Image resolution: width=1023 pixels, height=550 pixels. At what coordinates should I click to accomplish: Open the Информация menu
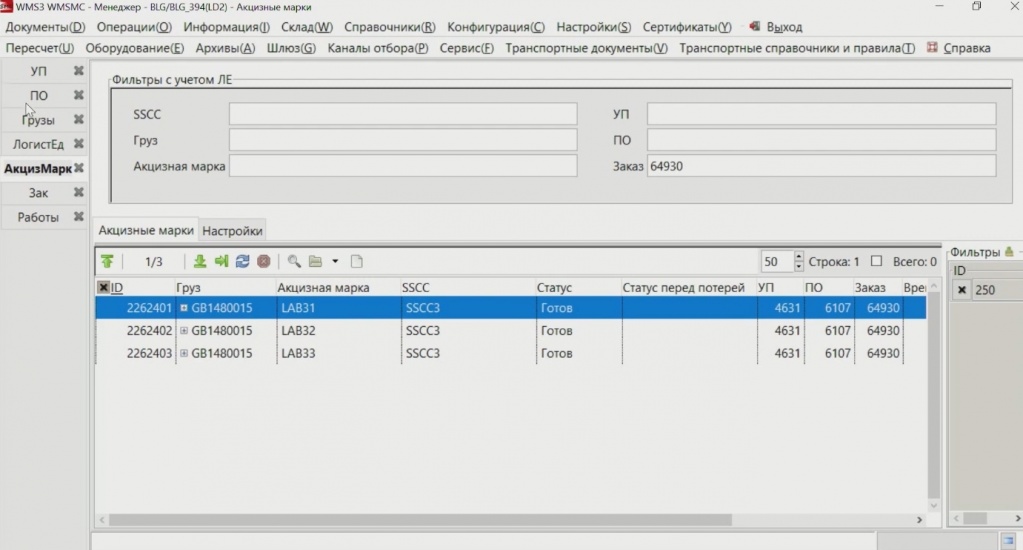point(226,27)
